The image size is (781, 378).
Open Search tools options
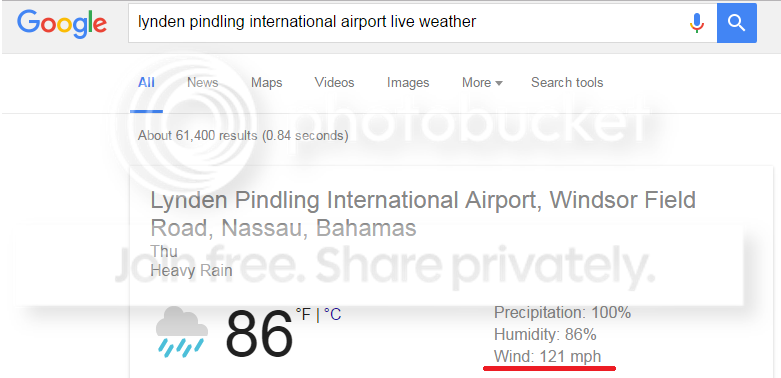point(567,83)
